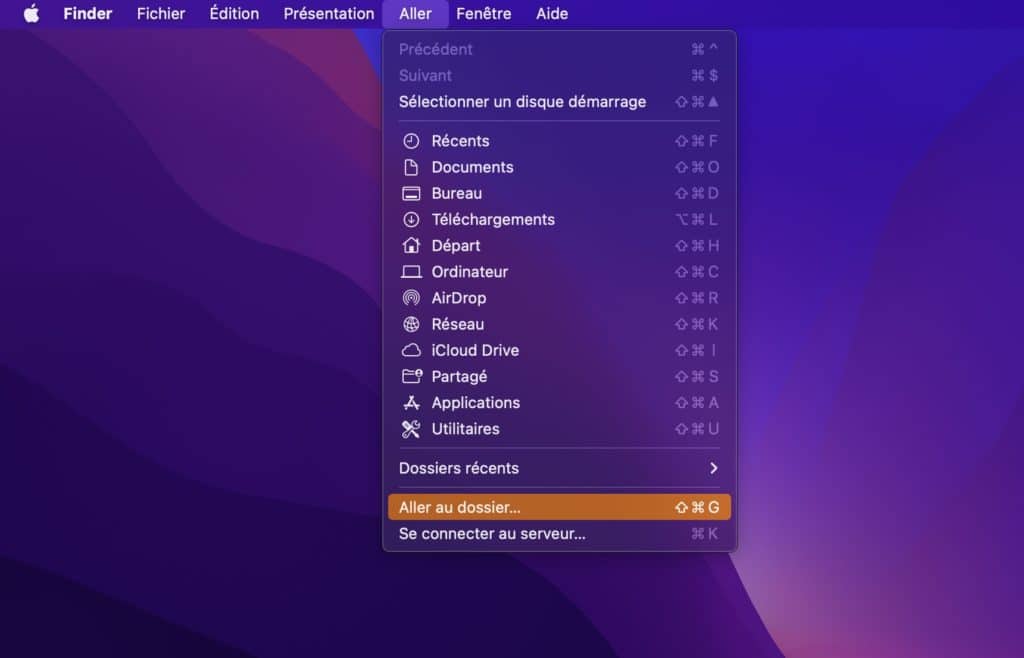Click the Téléchargements download arrow icon
The width and height of the screenshot is (1024, 658).
(x=411, y=219)
